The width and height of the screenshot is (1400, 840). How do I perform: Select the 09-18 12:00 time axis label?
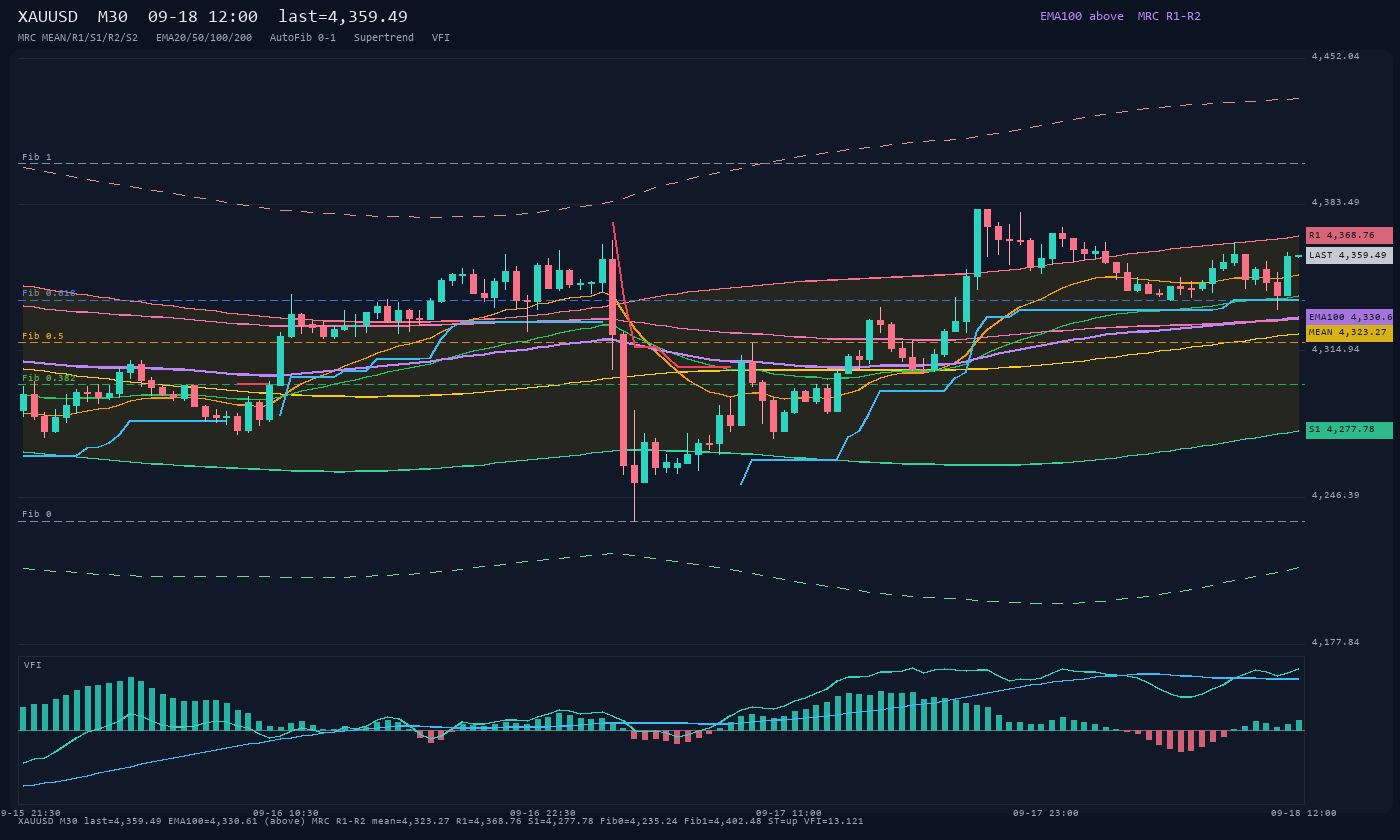coord(1304,813)
